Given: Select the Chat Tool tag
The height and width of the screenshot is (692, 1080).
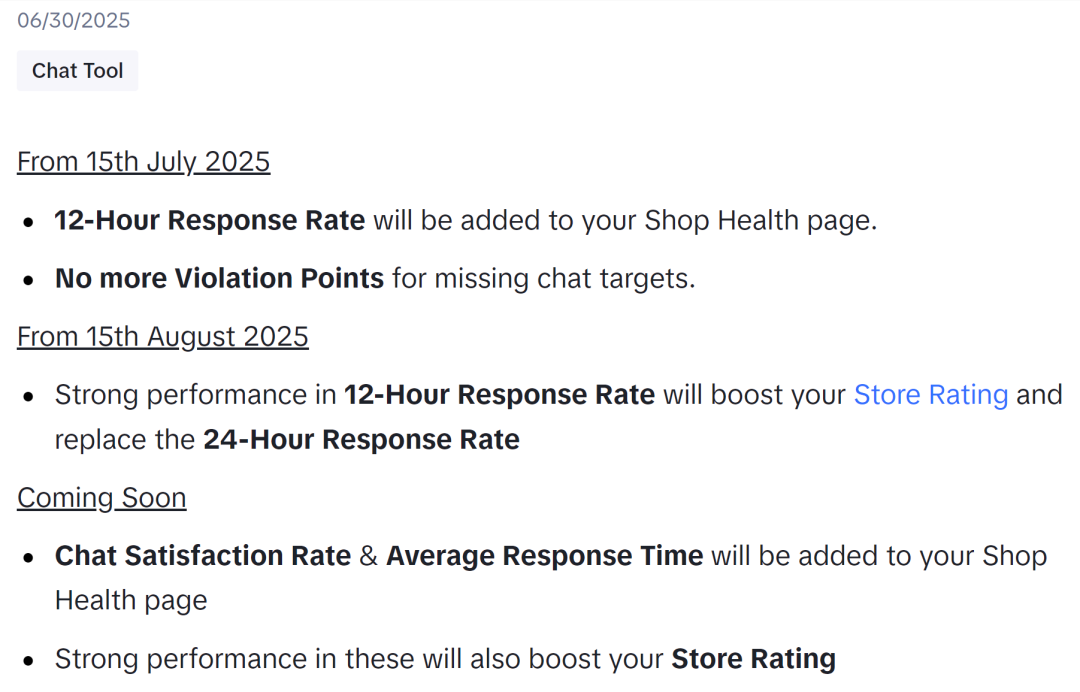Looking at the screenshot, I should (78, 71).
